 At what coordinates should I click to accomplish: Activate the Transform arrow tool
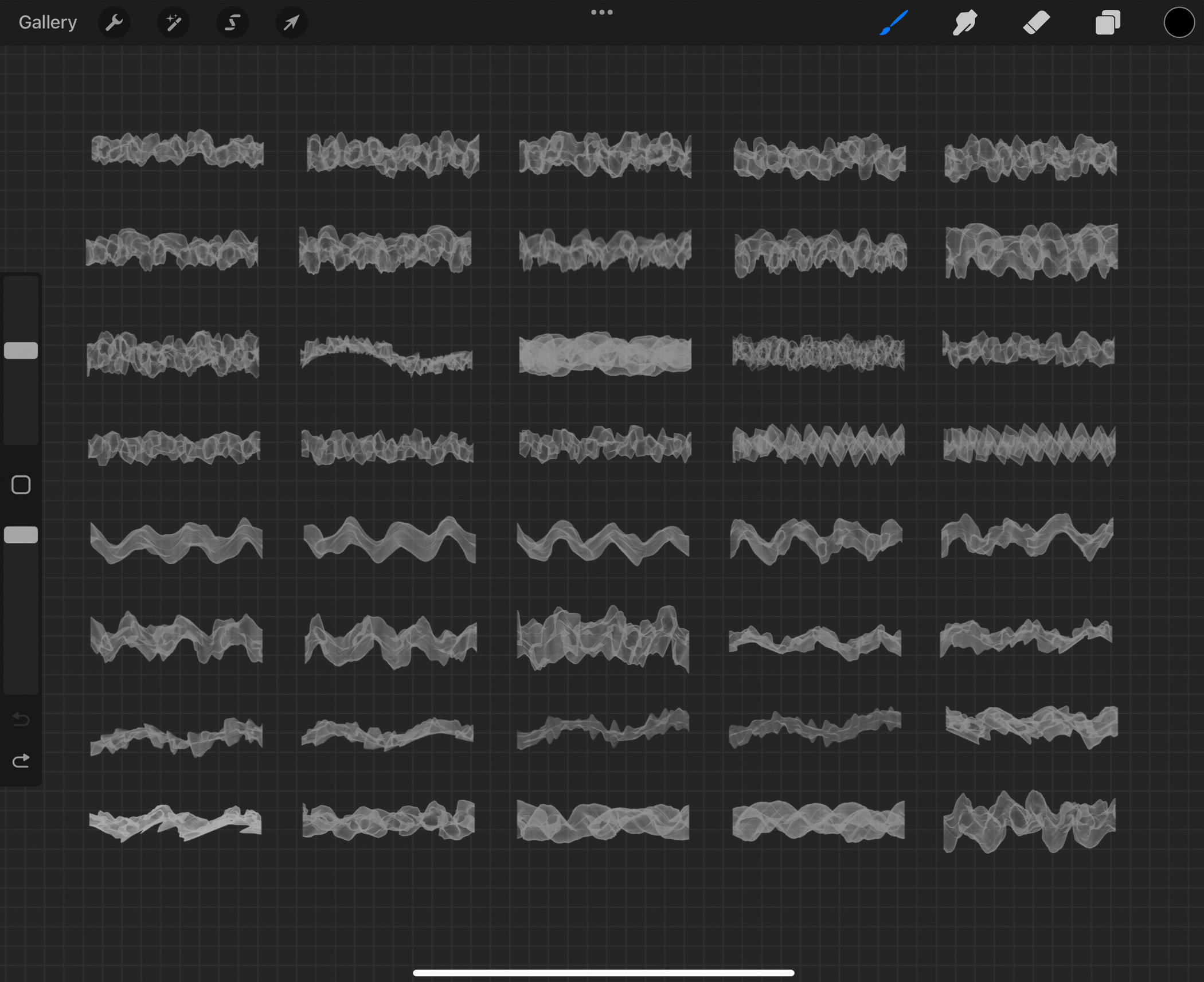[291, 22]
